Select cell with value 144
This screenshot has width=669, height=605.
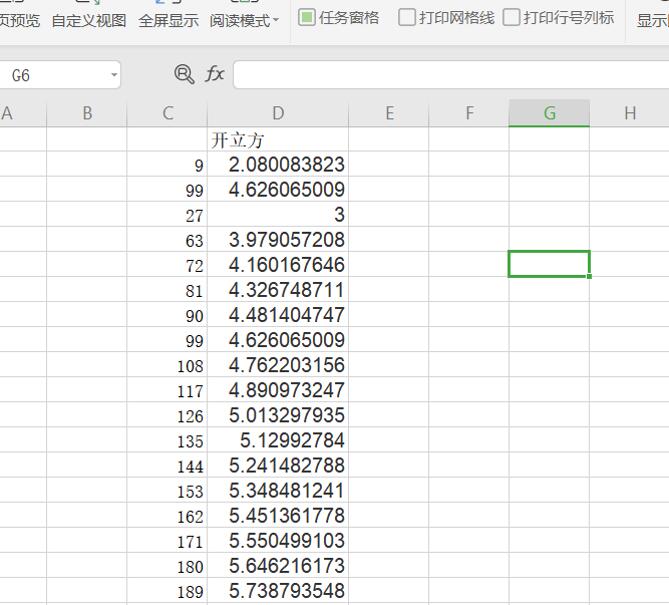[167, 465]
